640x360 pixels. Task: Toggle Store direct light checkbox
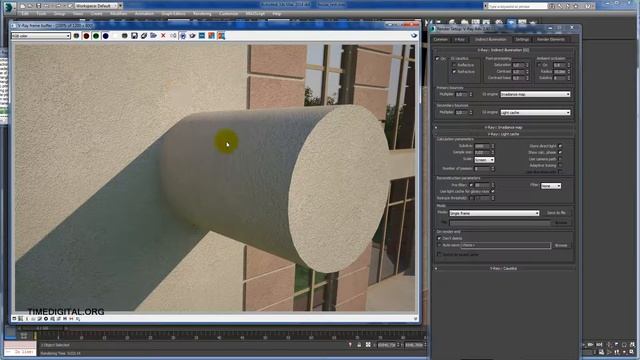560,146
